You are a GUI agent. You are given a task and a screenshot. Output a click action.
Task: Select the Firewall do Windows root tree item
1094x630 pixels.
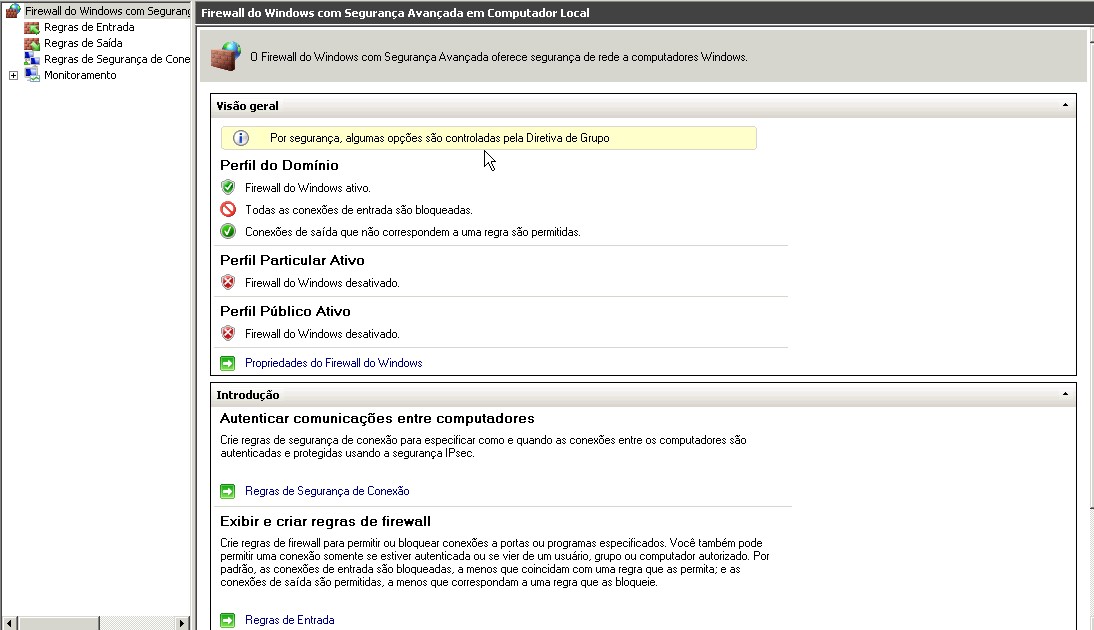click(107, 11)
